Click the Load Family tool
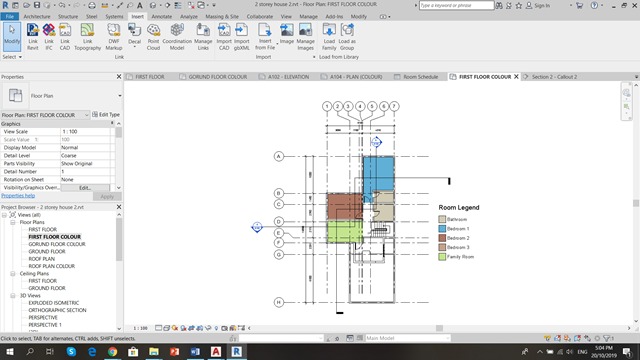Image resolution: width=640 pixels, height=360 pixels. click(329, 37)
